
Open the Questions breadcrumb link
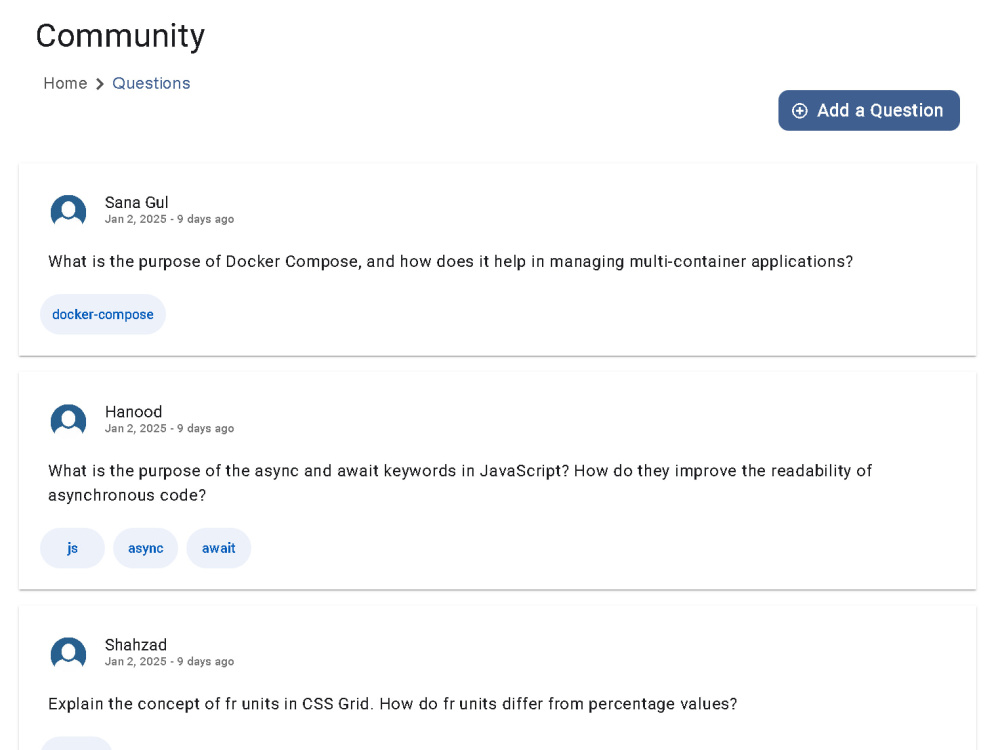tap(151, 84)
